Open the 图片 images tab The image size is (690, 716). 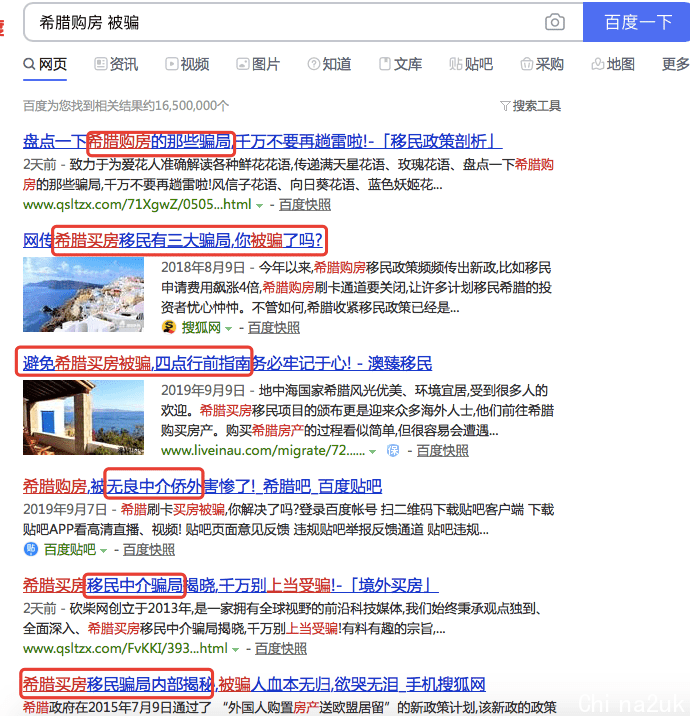pyautogui.click(x=258, y=64)
